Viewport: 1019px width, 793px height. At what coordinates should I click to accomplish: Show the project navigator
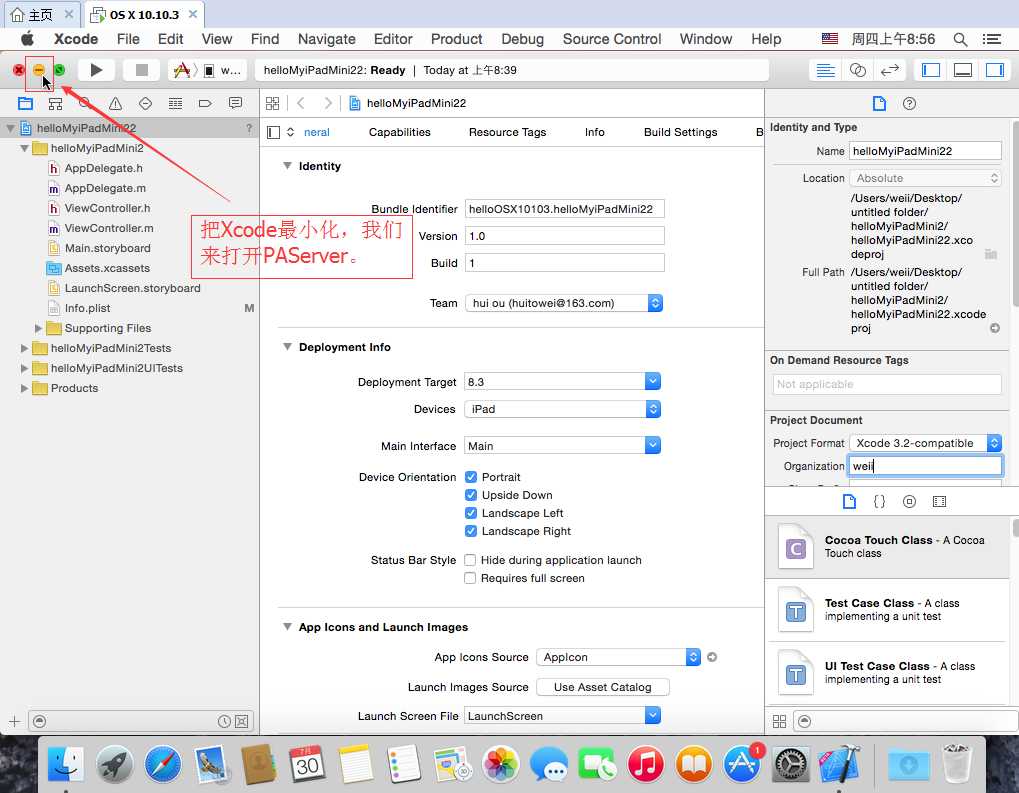(25, 103)
